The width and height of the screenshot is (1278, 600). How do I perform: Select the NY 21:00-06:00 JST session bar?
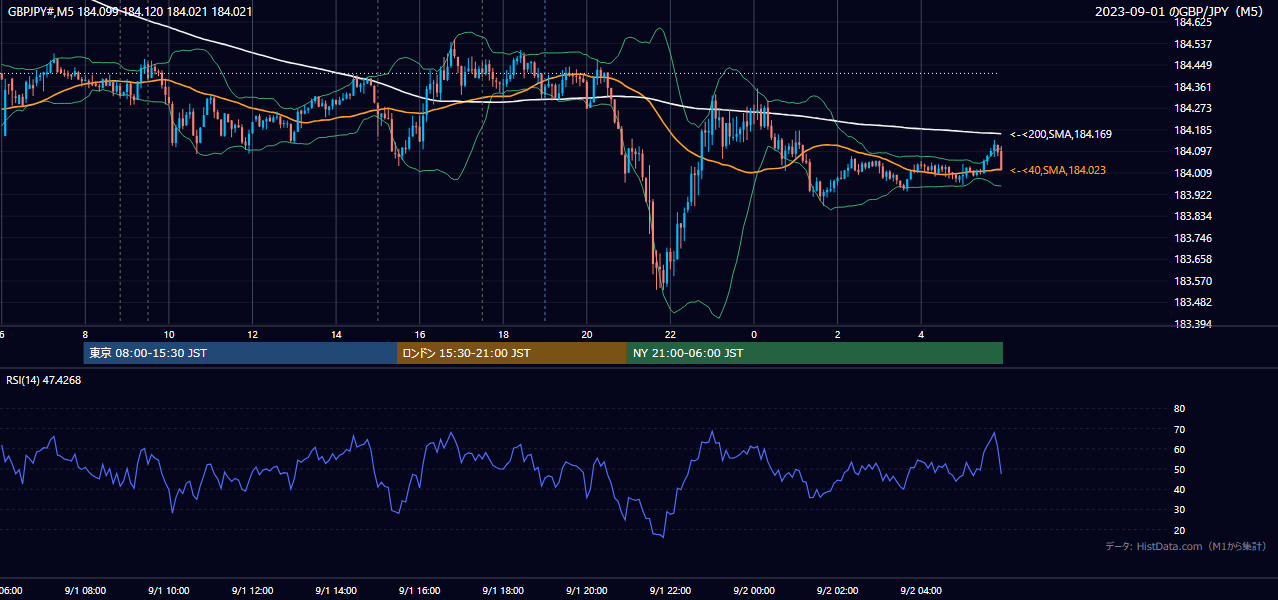(815, 353)
